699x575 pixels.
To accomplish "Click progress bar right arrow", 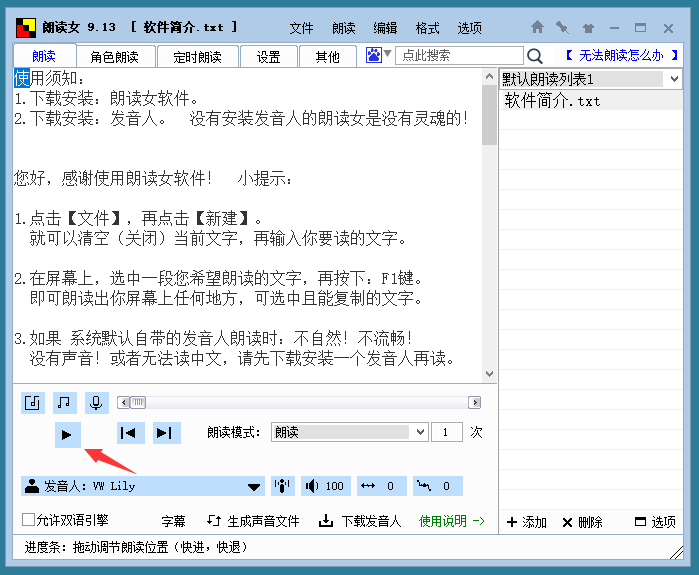I will pos(475,402).
